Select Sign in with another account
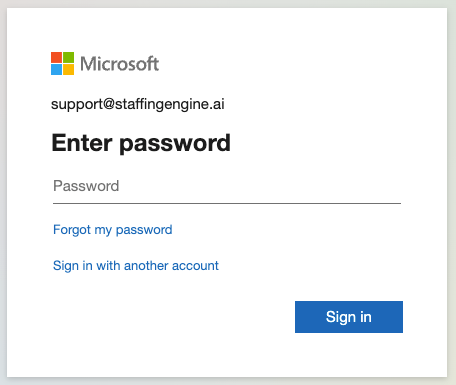This screenshot has height=385, width=456. pyautogui.click(x=136, y=266)
